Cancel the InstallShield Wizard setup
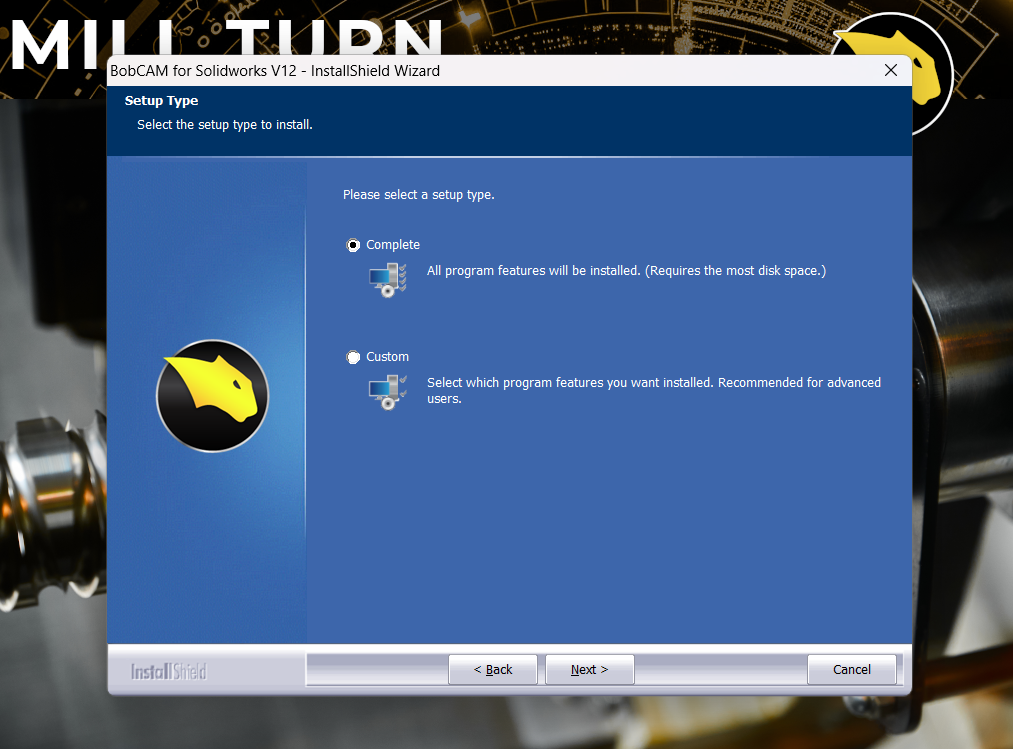The height and width of the screenshot is (749, 1013). 851,670
